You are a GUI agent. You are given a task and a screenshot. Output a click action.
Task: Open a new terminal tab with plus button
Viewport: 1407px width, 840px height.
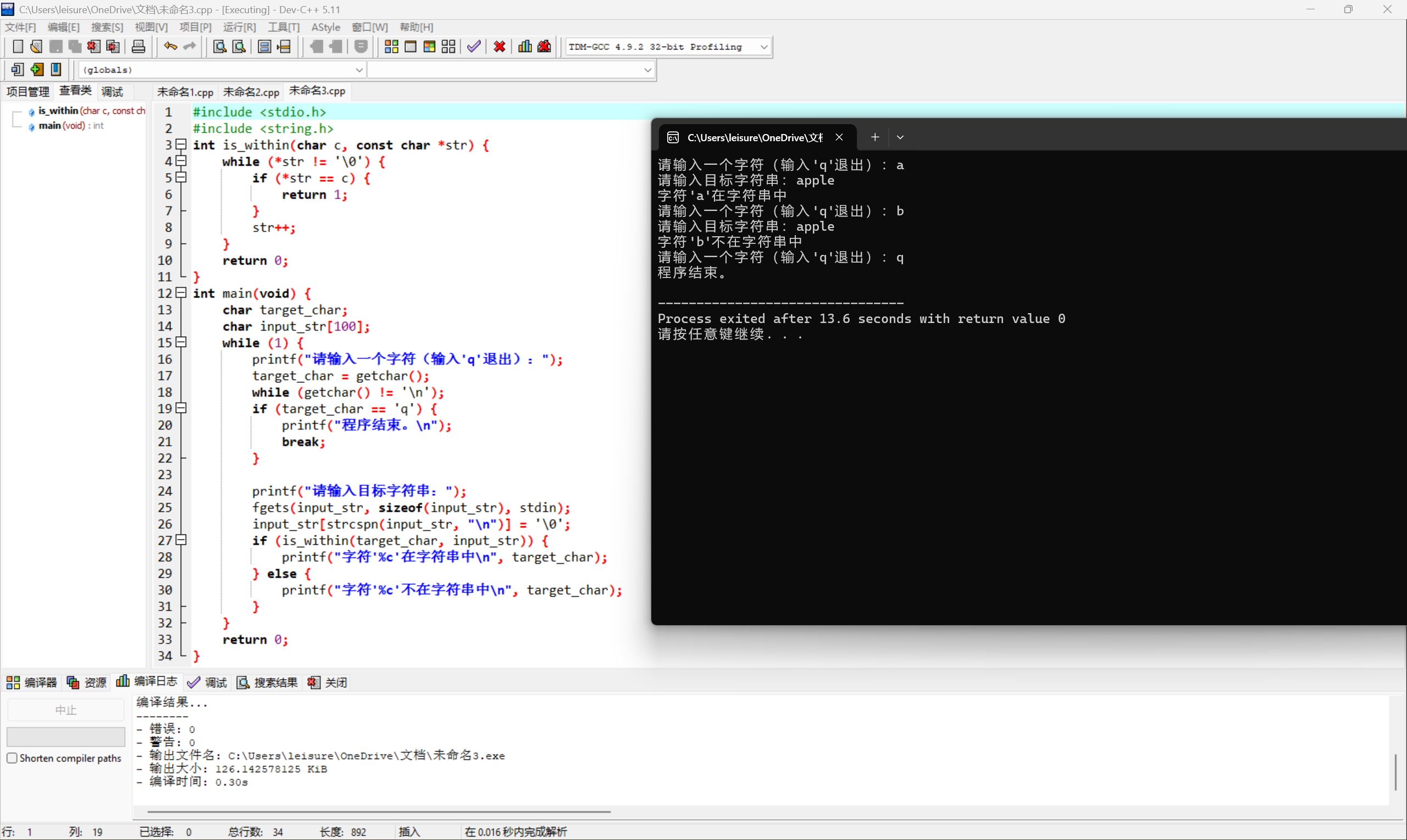pos(874,137)
